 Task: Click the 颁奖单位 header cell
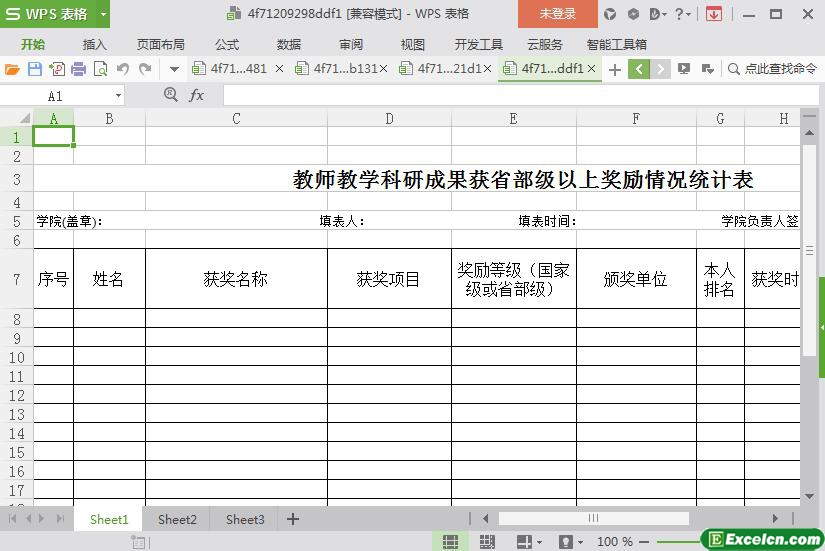click(x=636, y=279)
